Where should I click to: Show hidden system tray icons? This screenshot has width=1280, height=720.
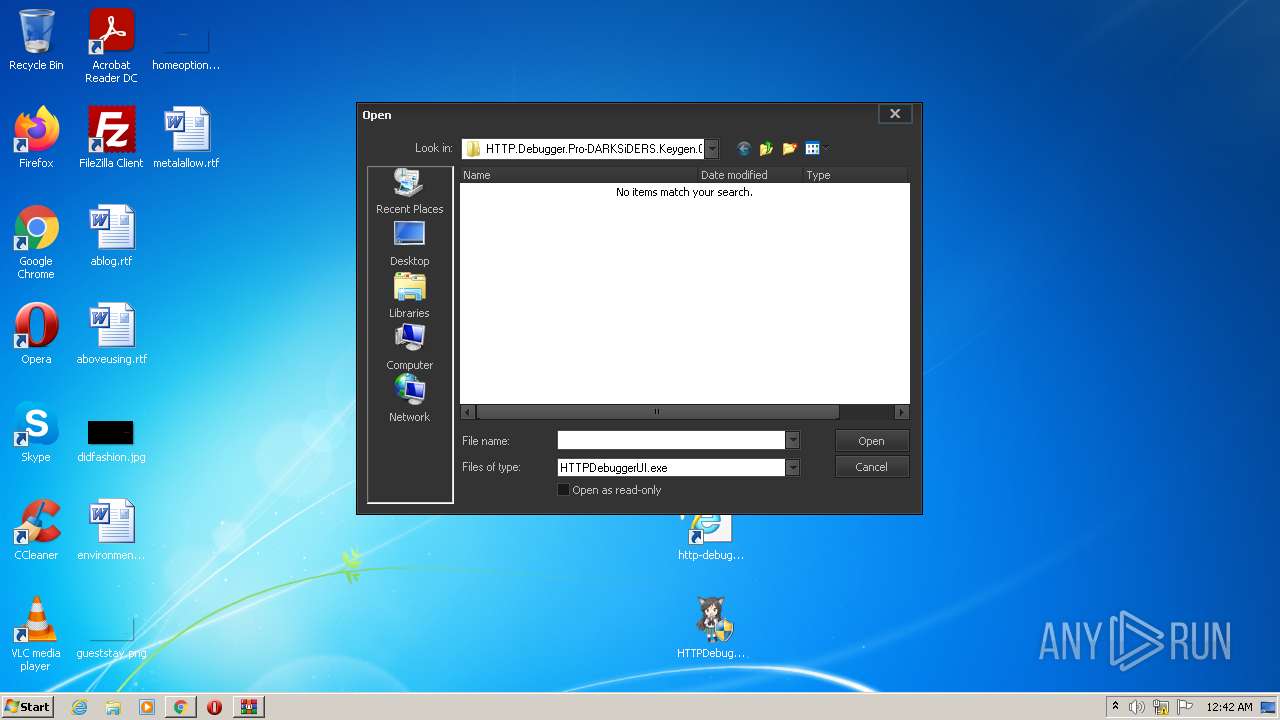(x=1115, y=707)
